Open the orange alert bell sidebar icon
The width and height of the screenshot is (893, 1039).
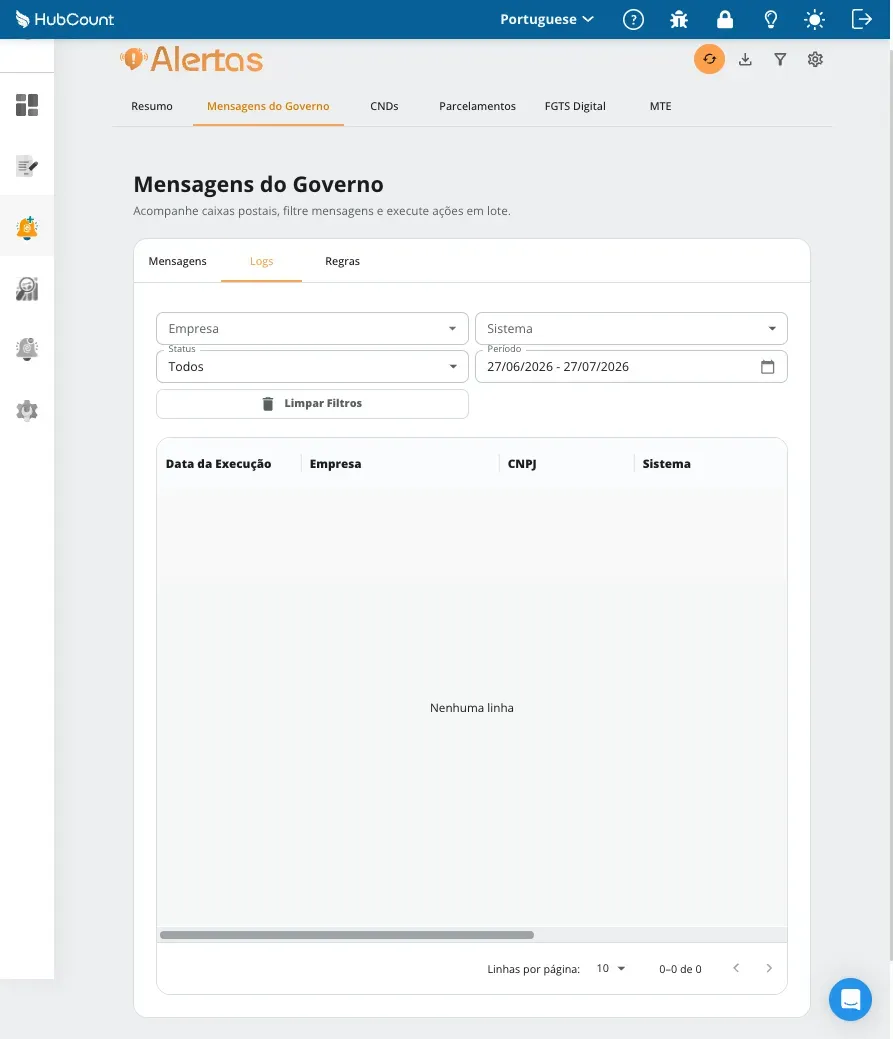click(x=27, y=227)
